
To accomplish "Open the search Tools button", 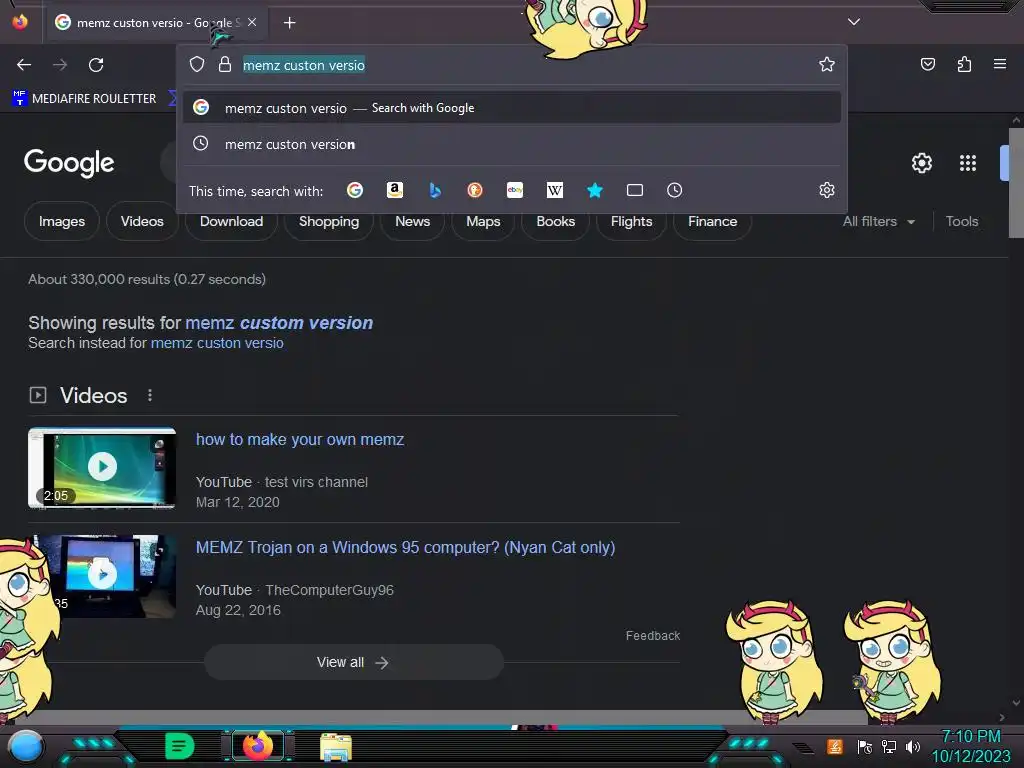I will (x=961, y=221).
